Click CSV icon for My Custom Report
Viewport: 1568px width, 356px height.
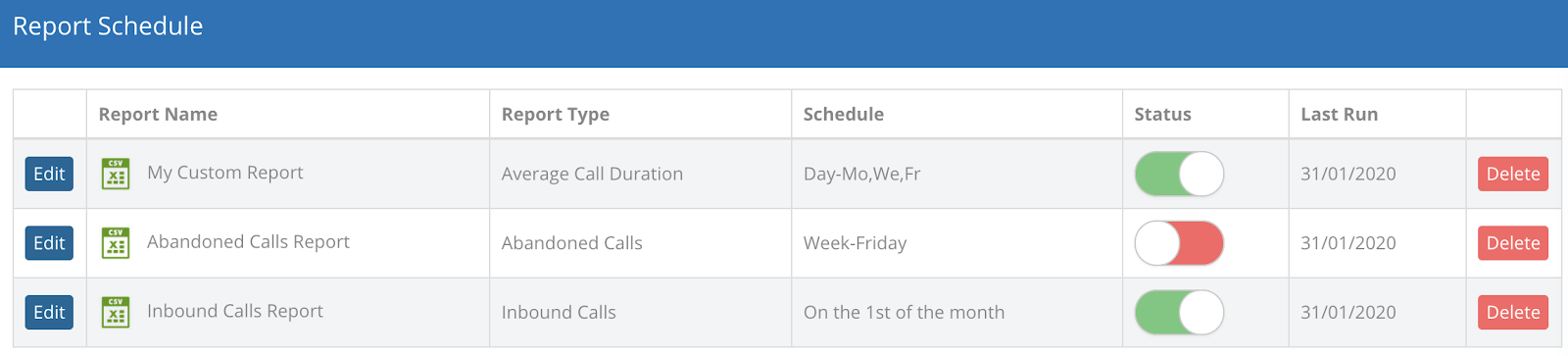coord(116,174)
